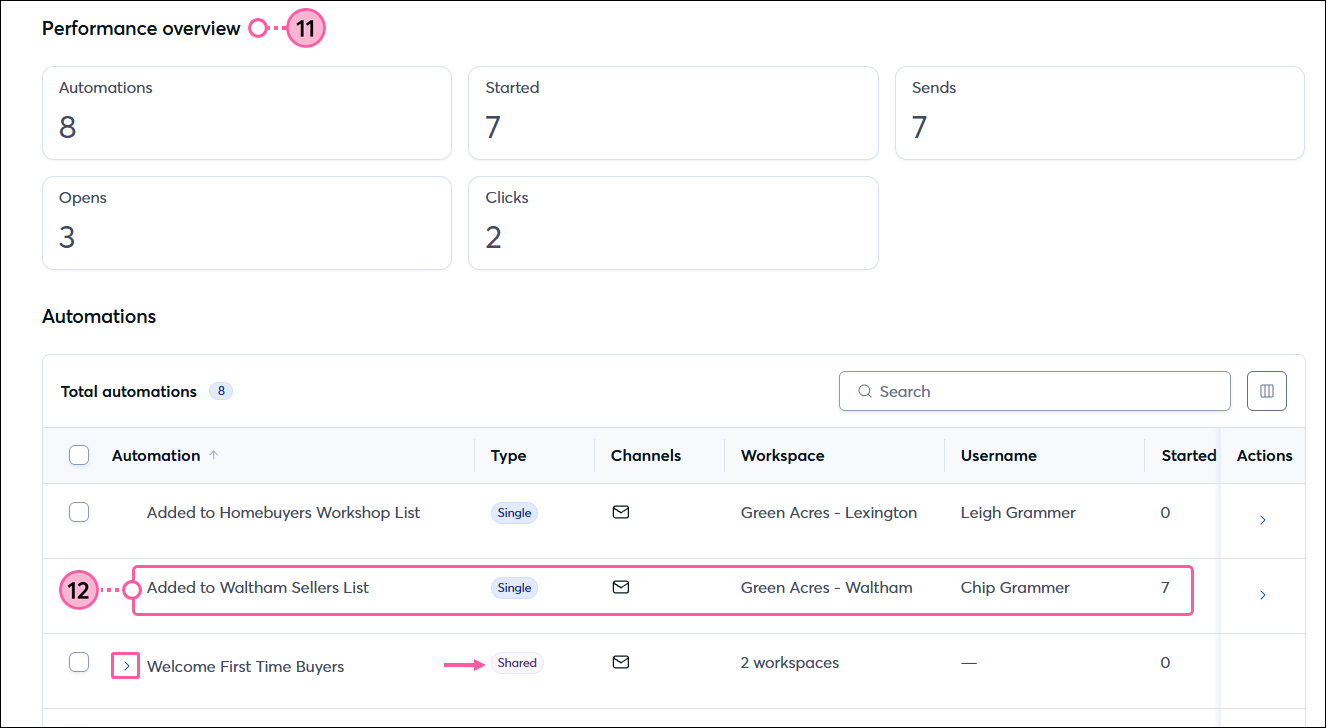
Task: Select the Automations summary card
Action: 247,113
